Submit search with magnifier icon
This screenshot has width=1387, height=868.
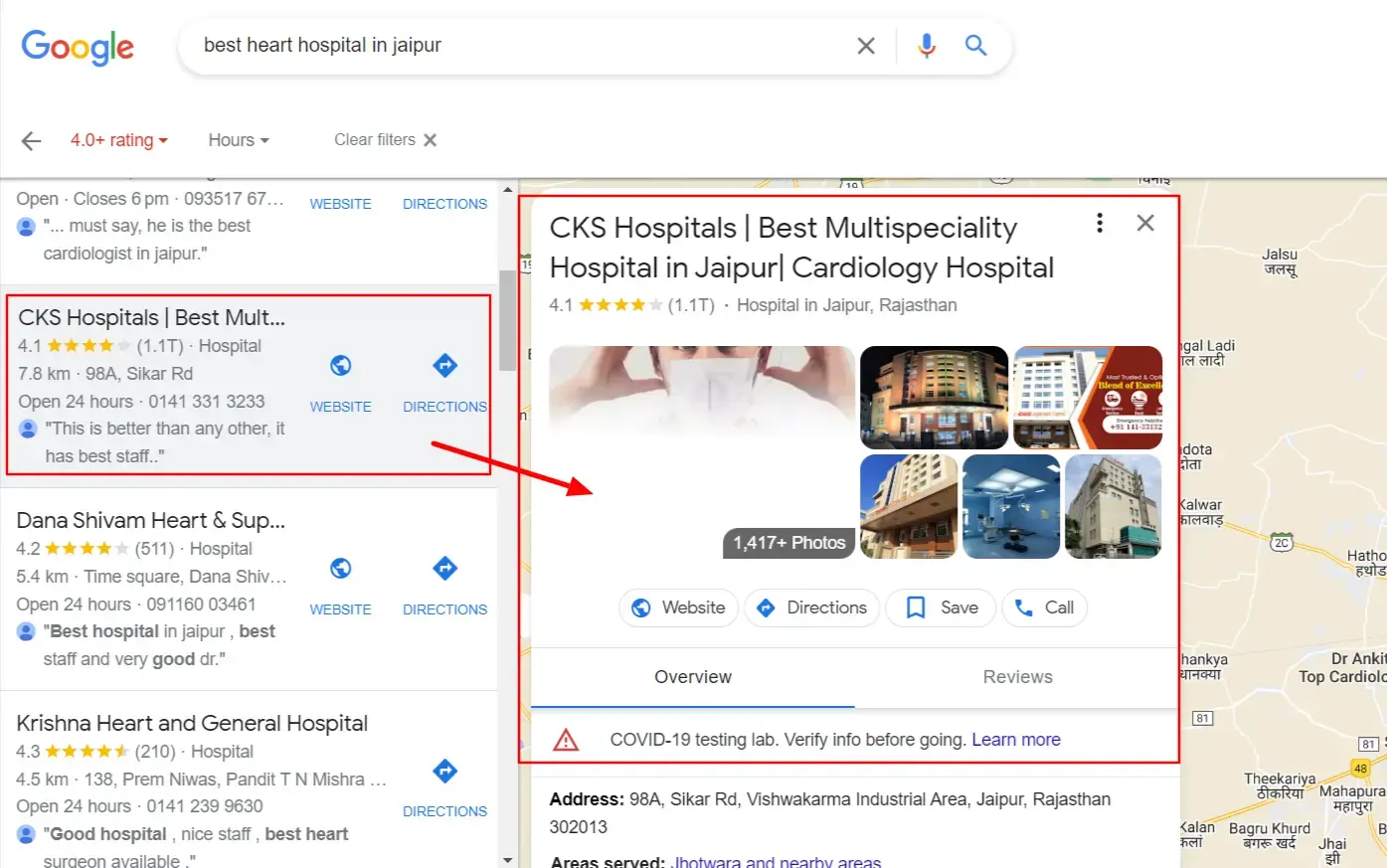click(x=976, y=46)
